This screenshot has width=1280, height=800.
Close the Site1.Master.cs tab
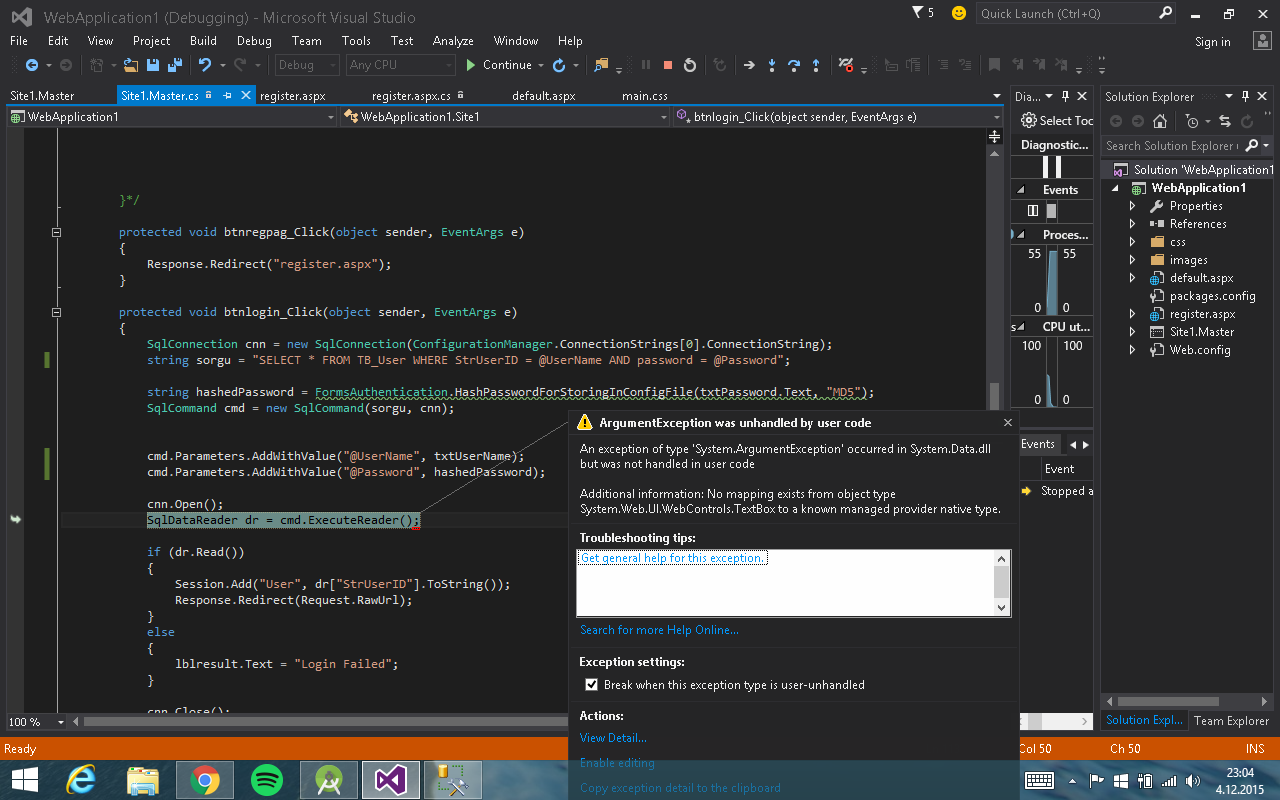click(246, 96)
